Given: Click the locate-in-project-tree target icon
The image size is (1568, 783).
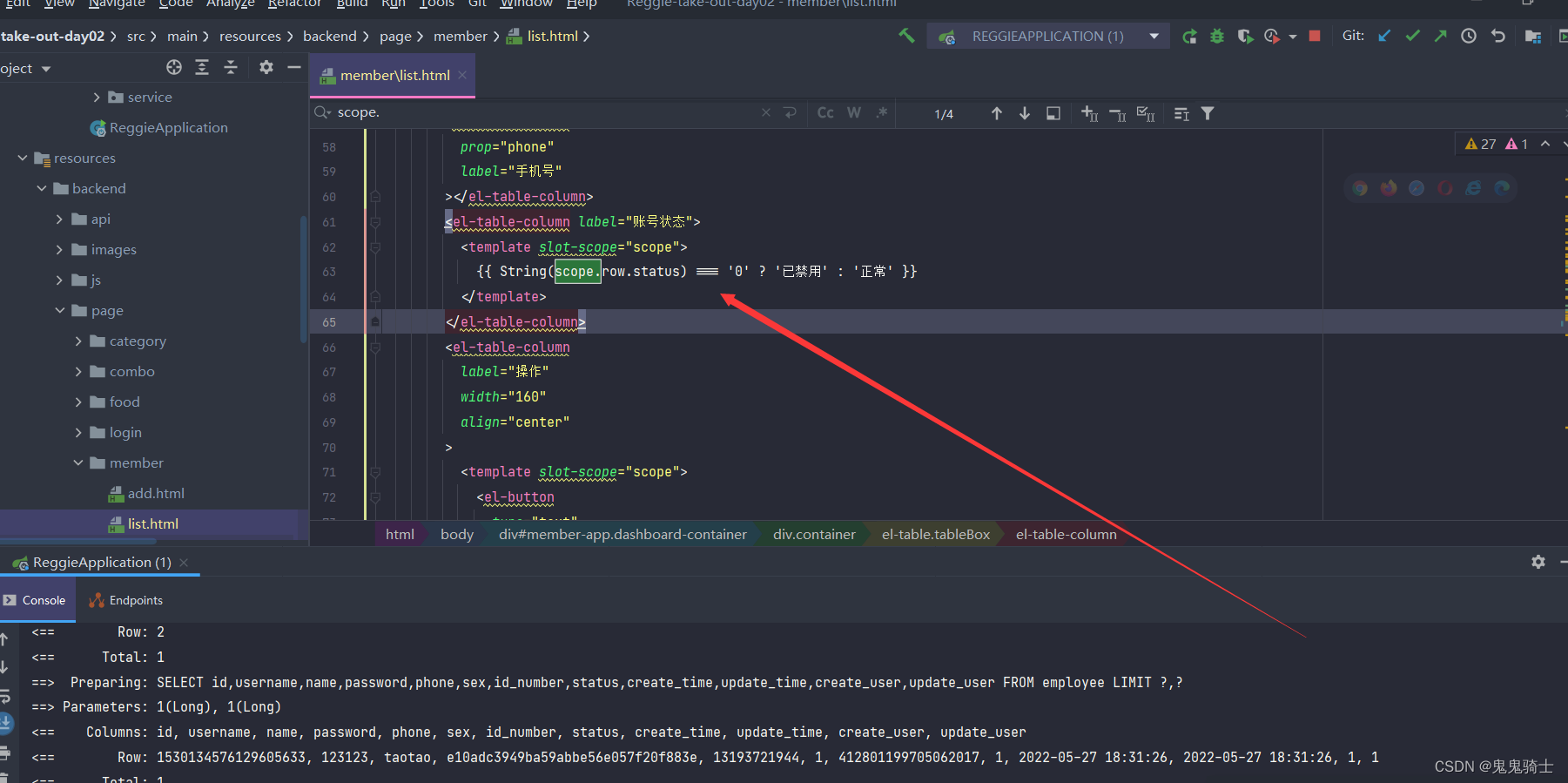Looking at the screenshot, I should click(x=174, y=67).
